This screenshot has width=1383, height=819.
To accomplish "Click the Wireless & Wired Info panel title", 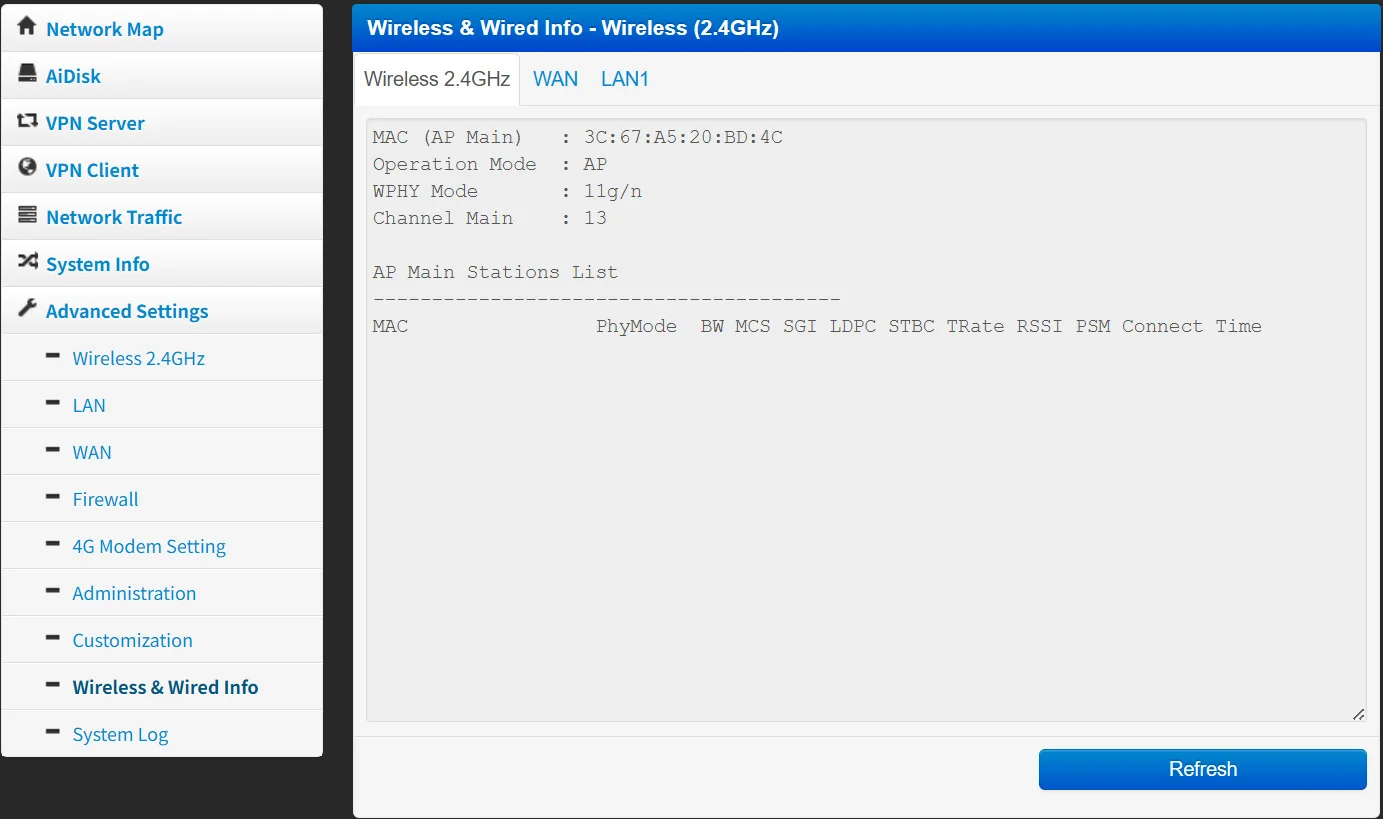I will tap(573, 28).
